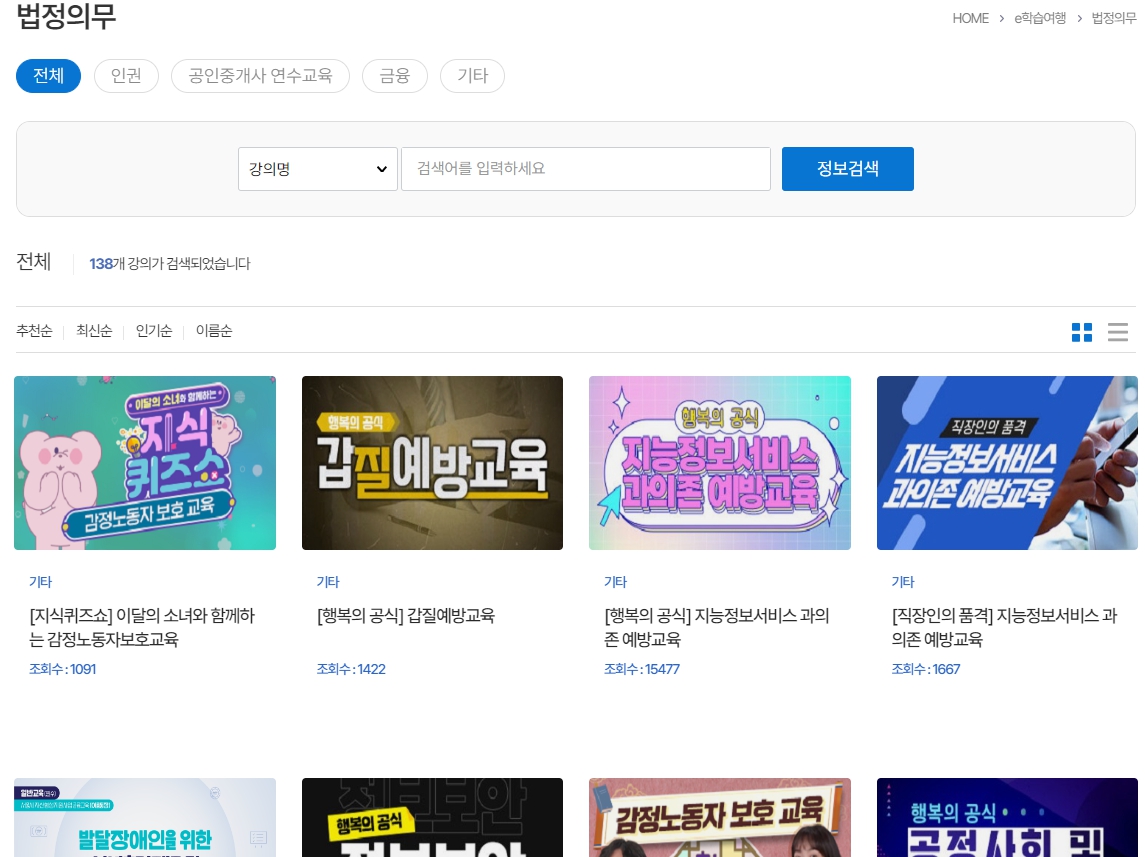Click view count 조회수:1667

pos(925,669)
